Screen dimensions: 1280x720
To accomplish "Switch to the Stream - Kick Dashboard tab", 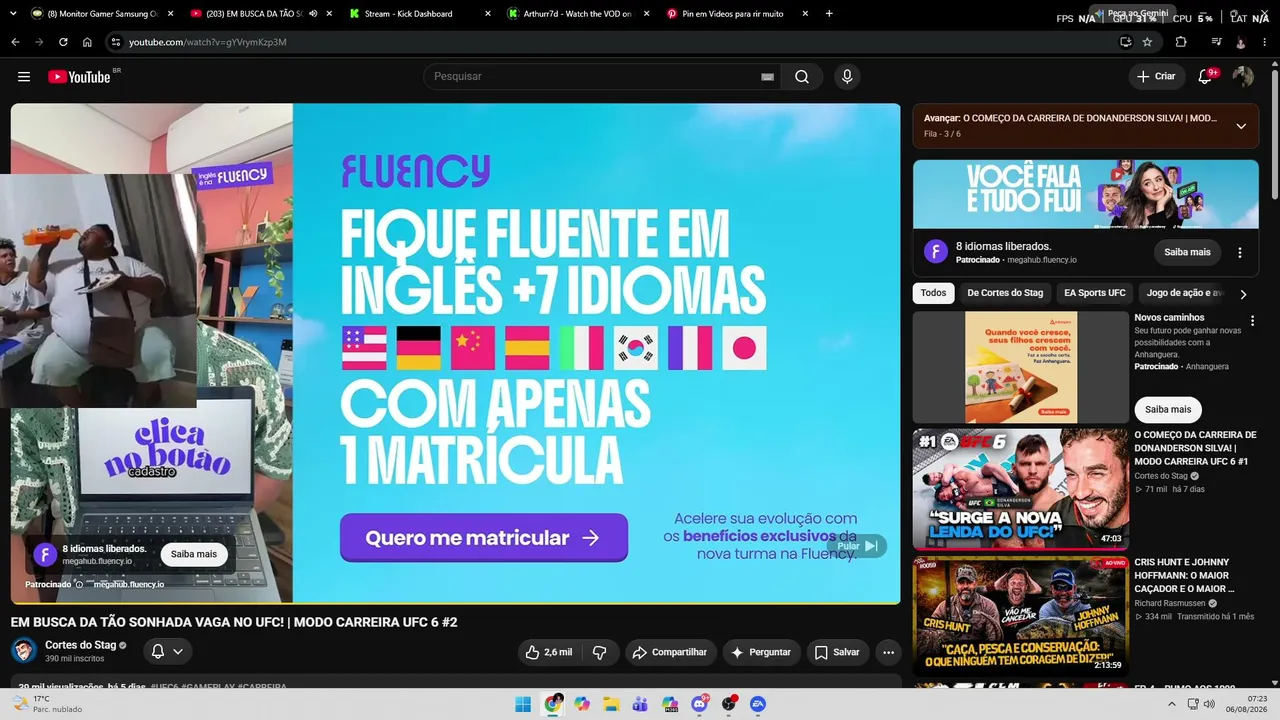I will pos(419,14).
